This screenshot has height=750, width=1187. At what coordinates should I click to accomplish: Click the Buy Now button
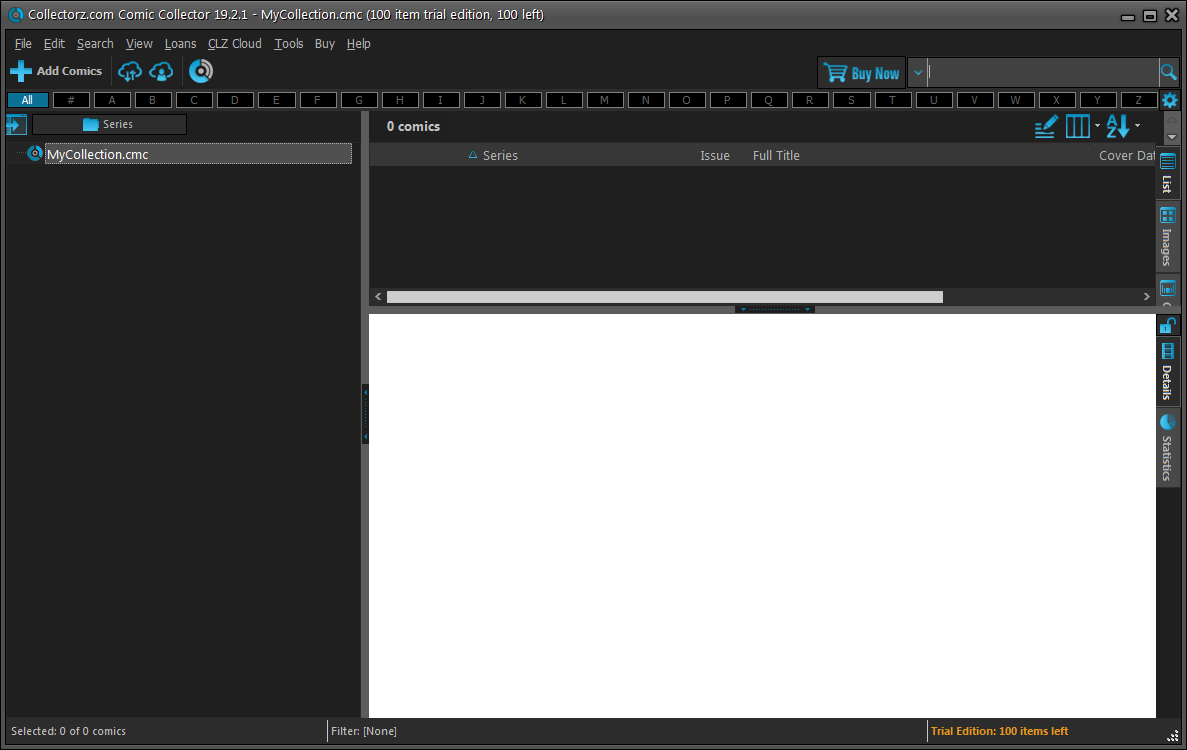pos(861,73)
